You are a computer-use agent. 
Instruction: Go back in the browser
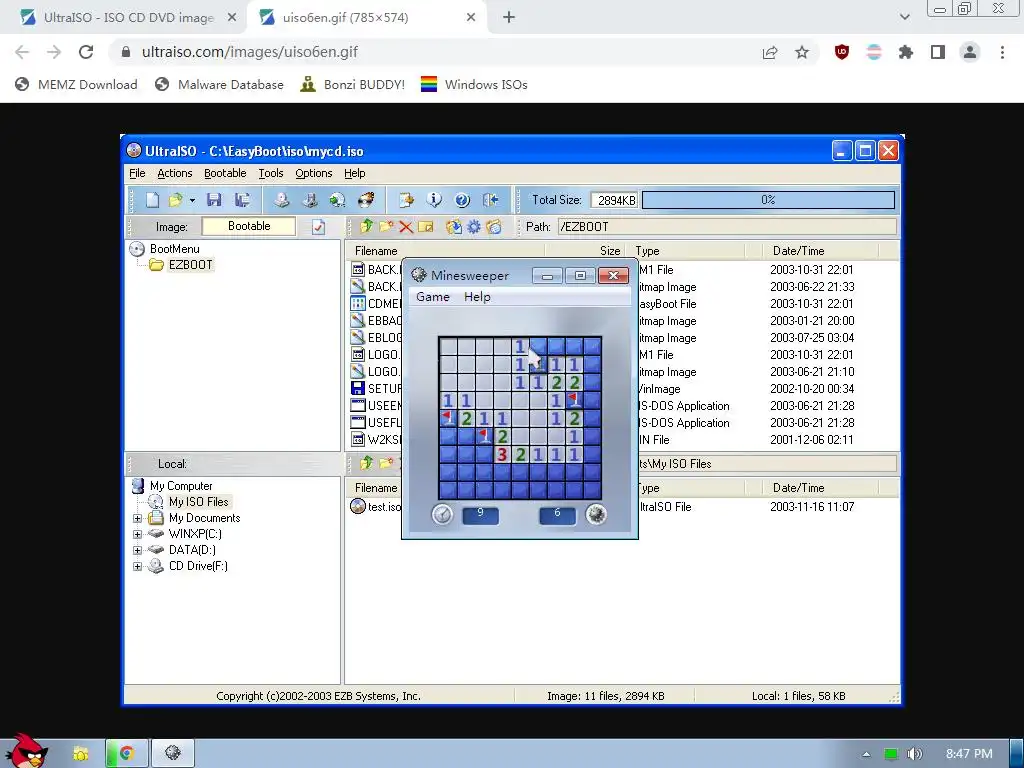point(22,52)
